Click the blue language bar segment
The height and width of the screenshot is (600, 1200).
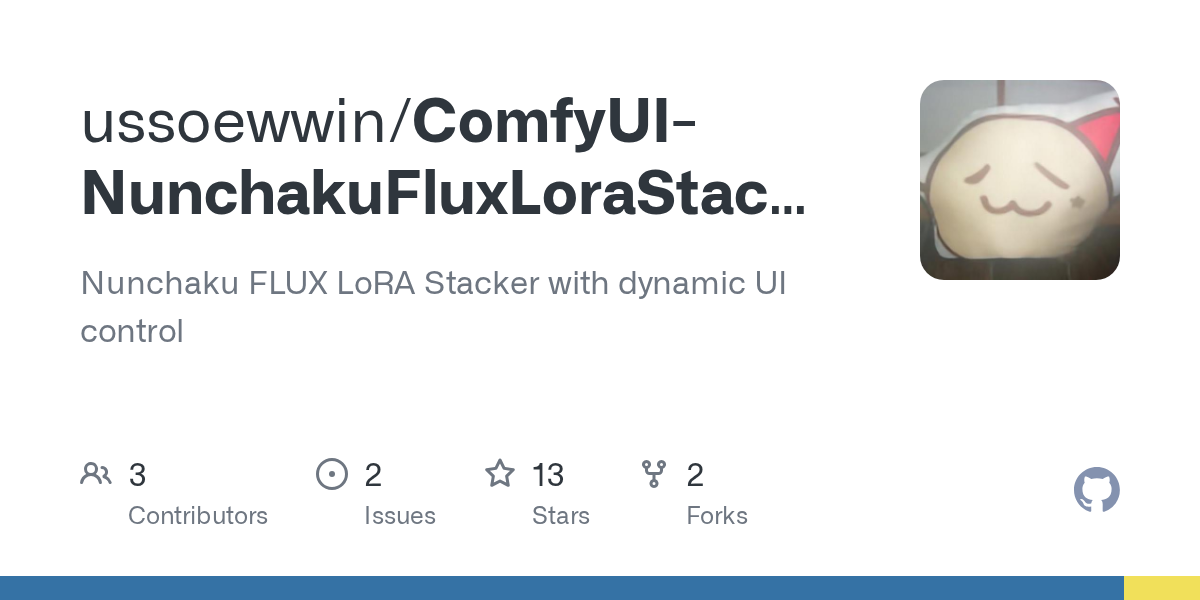(x=560, y=588)
